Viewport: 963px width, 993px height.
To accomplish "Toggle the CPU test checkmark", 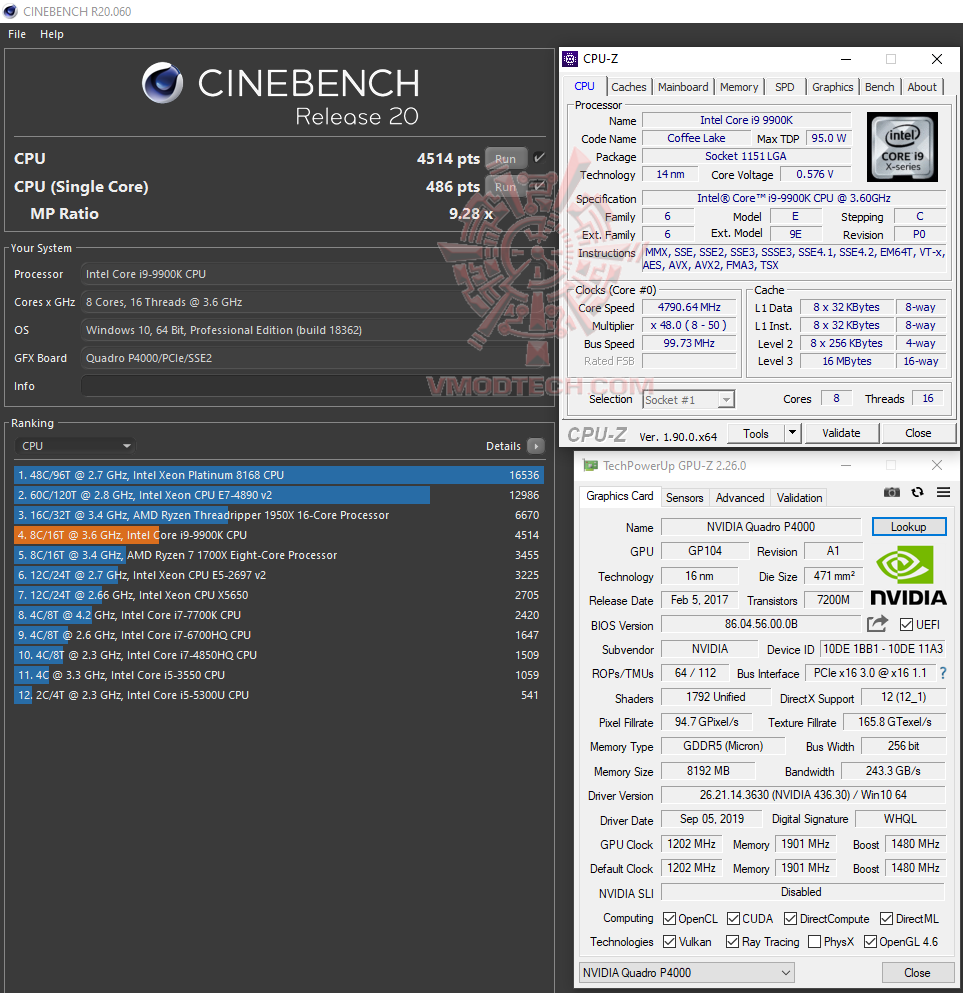I will 539,158.
